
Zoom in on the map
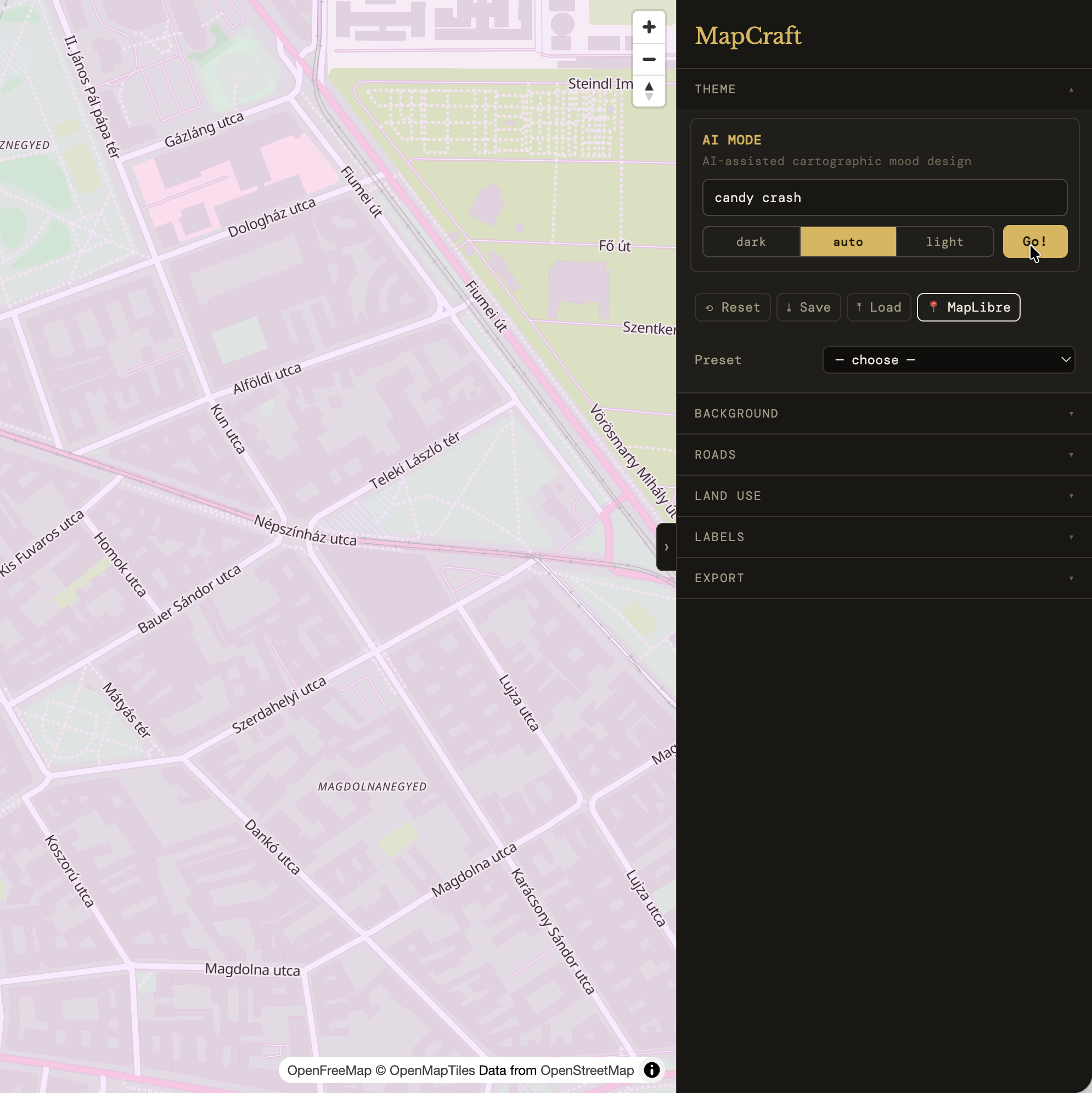[x=649, y=26]
